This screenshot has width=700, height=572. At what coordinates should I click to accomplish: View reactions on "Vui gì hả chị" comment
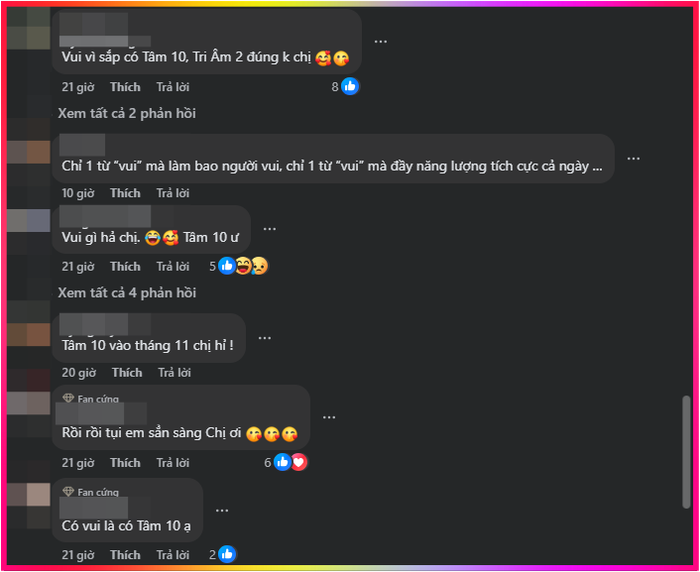(239, 267)
